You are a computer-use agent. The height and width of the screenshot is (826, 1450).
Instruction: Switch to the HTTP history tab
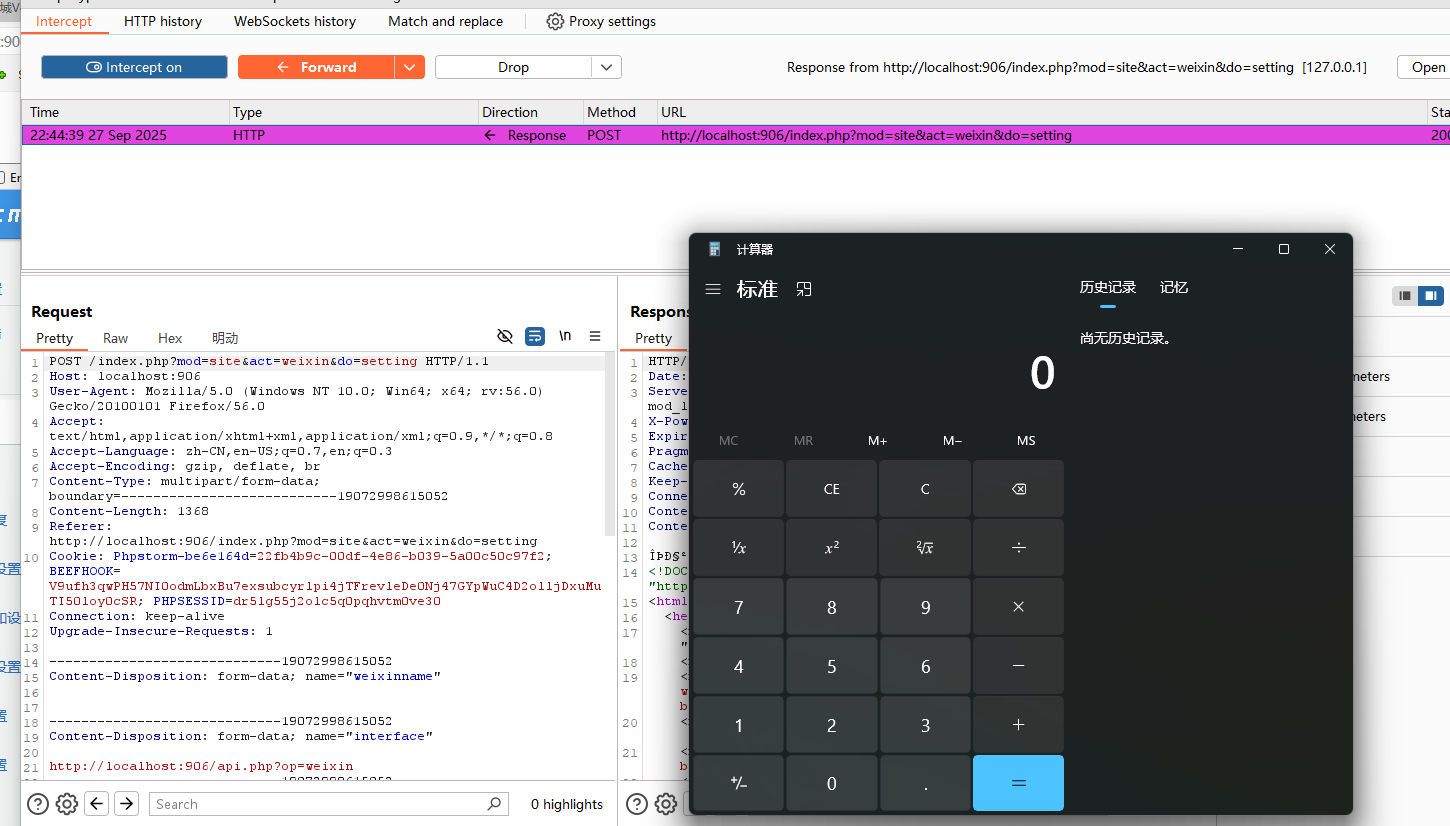163,21
